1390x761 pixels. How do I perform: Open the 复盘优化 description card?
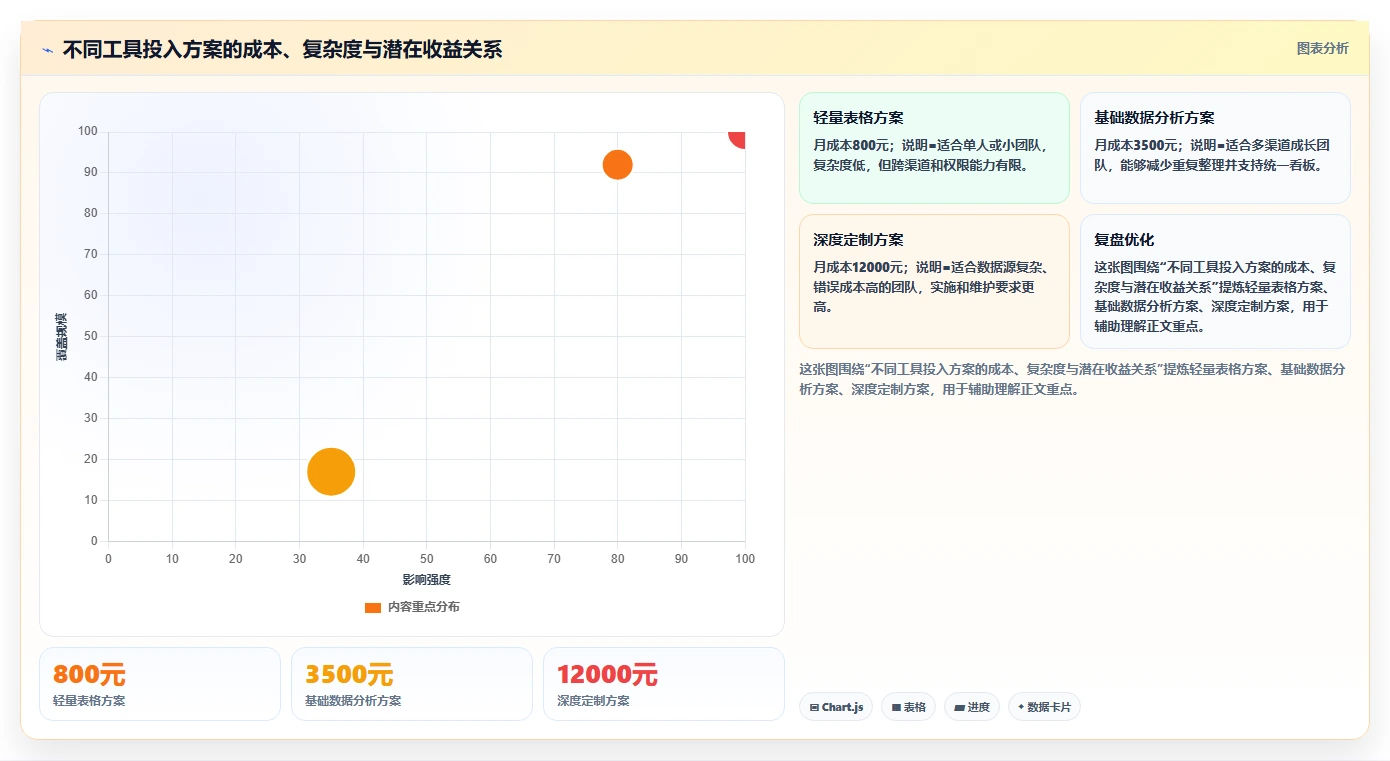[1215, 281]
